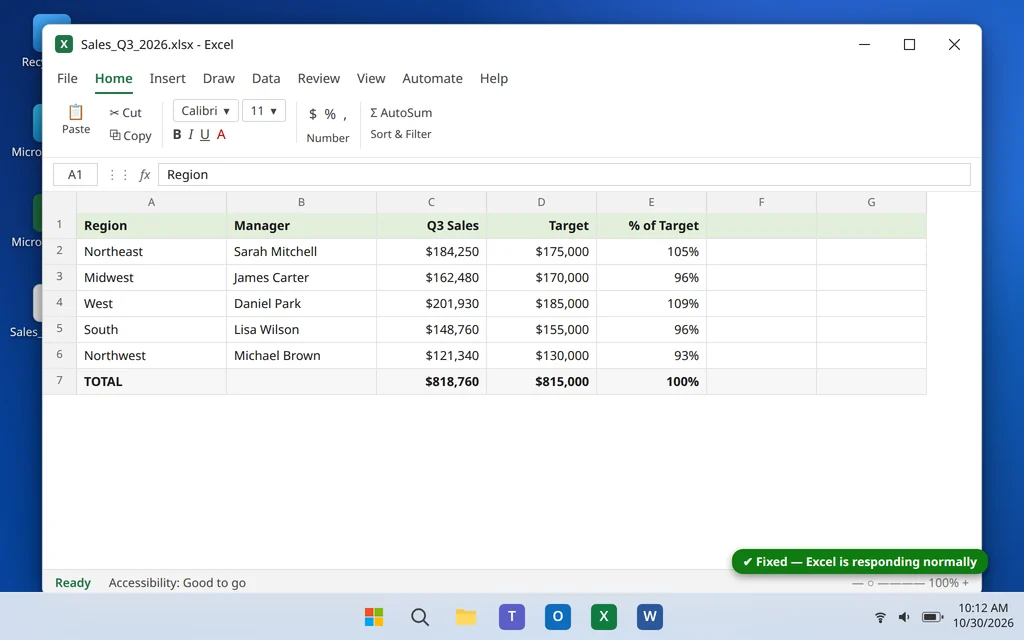Select column C header

432,202
